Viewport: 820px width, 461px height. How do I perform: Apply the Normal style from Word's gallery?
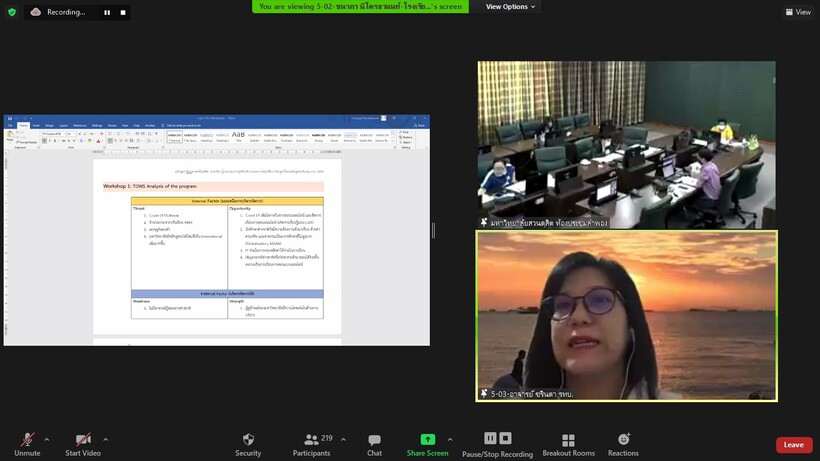pos(174,137)
